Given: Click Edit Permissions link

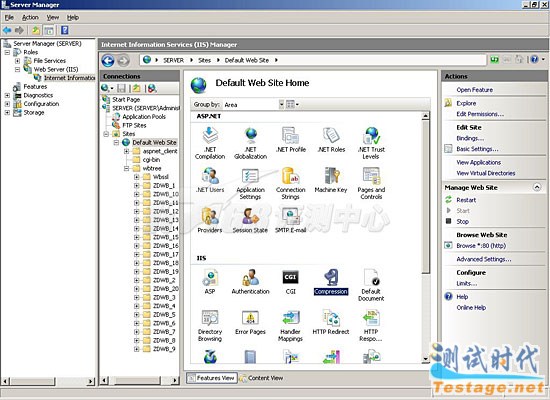Looking at the screenshot, I should pos(480,114).
